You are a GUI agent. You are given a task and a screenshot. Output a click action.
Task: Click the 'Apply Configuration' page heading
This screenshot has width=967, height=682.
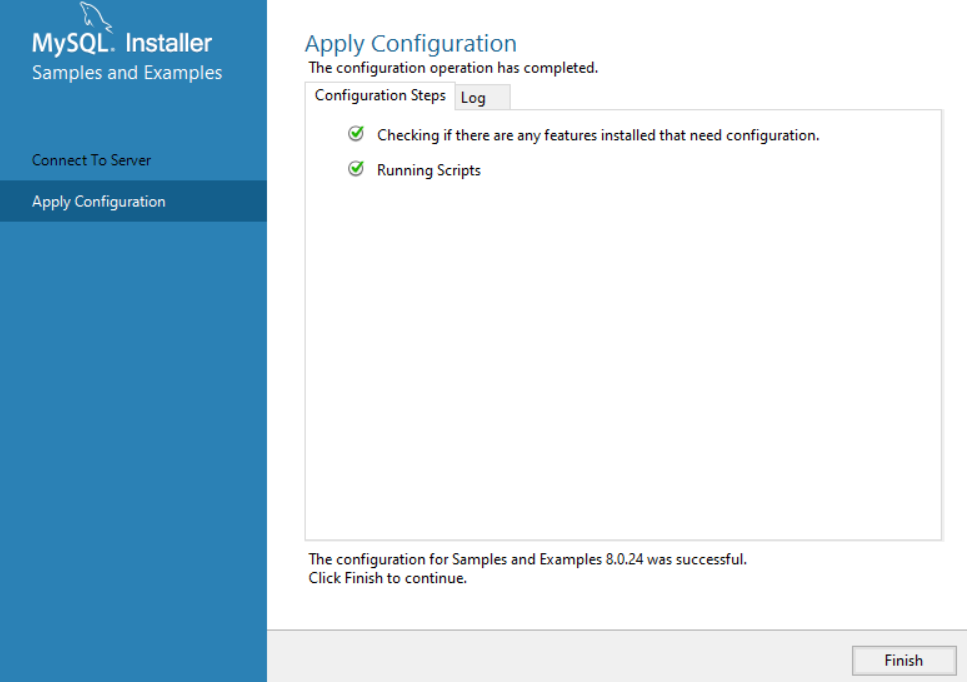[x=411, y=44]
